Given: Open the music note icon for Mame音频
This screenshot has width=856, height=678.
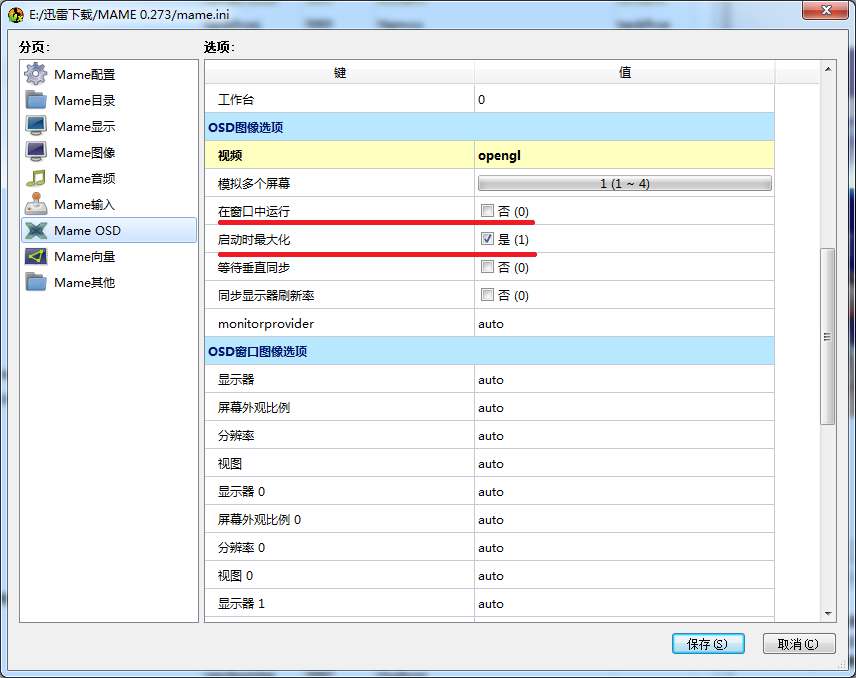Looking at the screenshot, I should click(36, 178).
